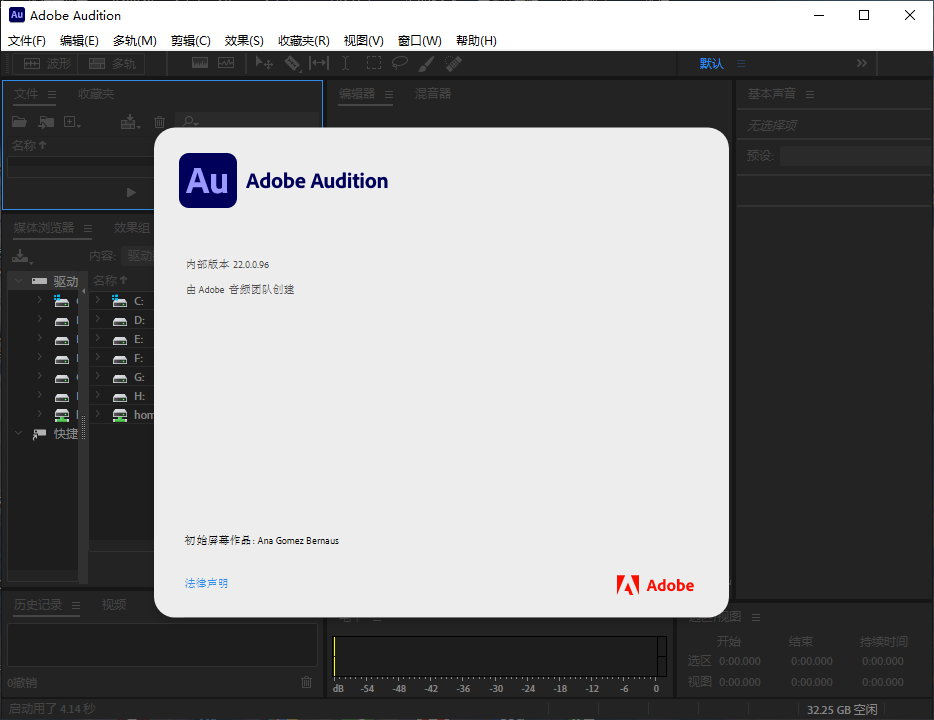
Task: Open the History panel hamburger menu
Action: [x=76, y=606]
